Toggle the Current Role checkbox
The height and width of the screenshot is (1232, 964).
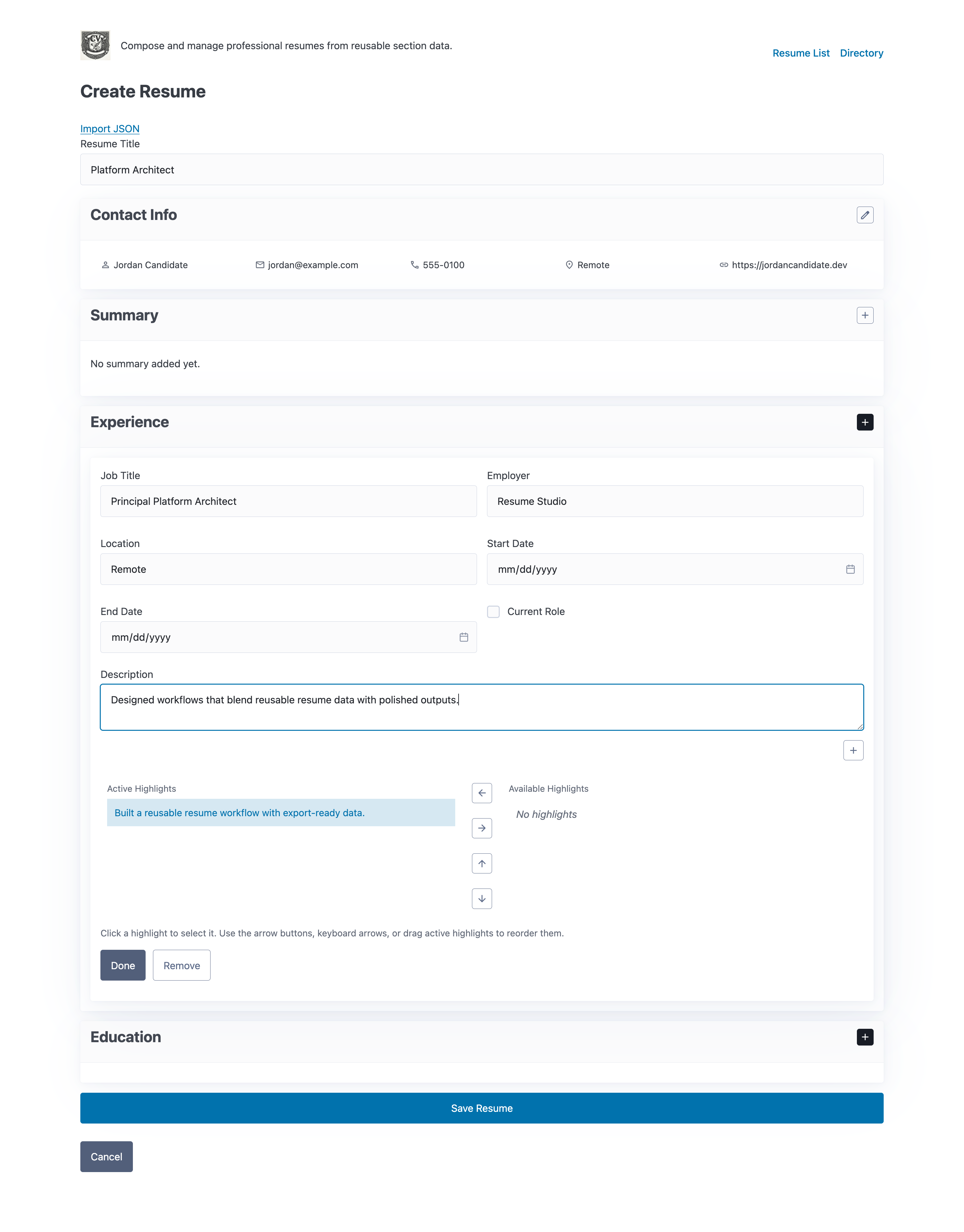pos(493,612)
